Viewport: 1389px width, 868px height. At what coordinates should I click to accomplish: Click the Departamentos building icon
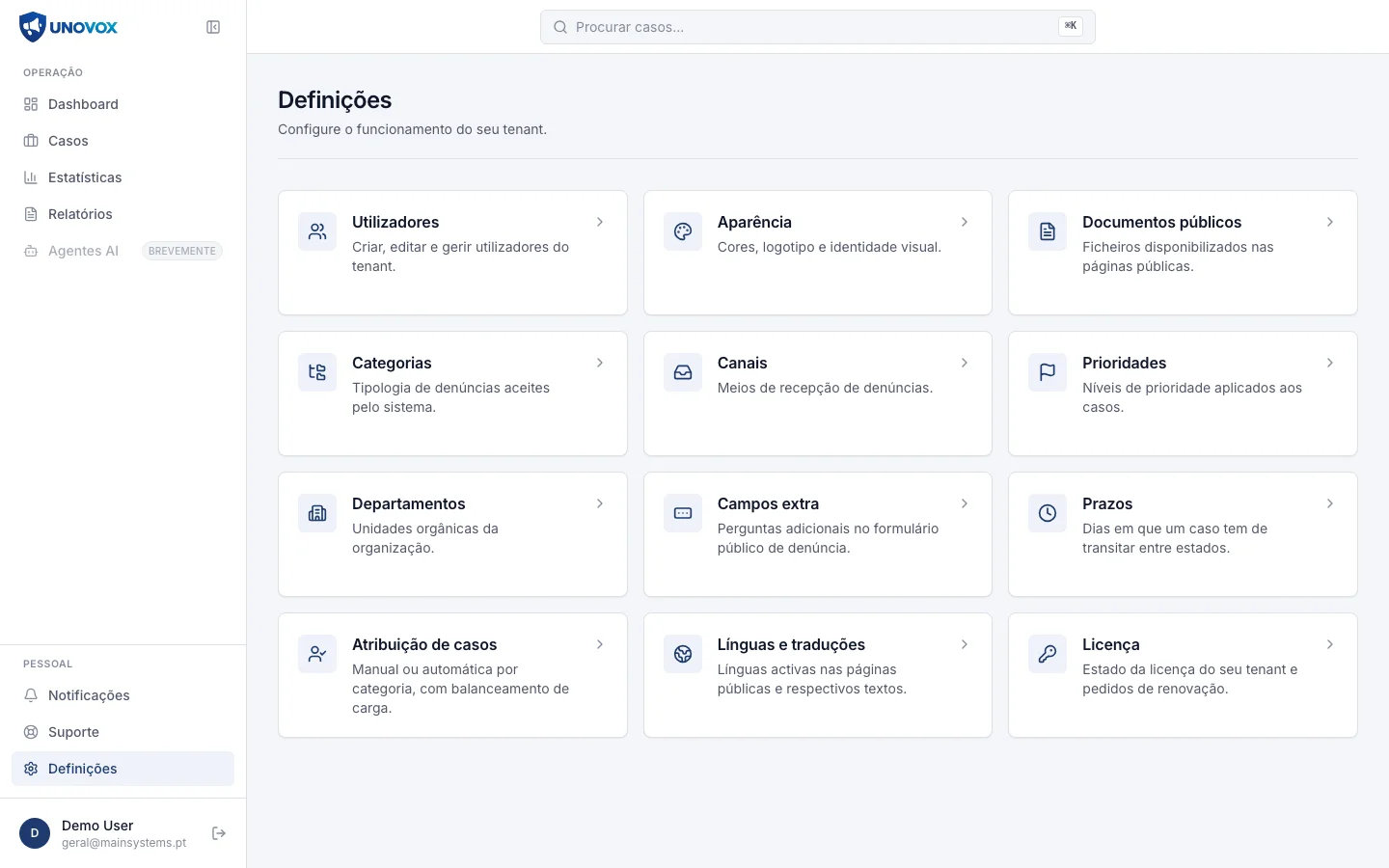tap(317, 513)
